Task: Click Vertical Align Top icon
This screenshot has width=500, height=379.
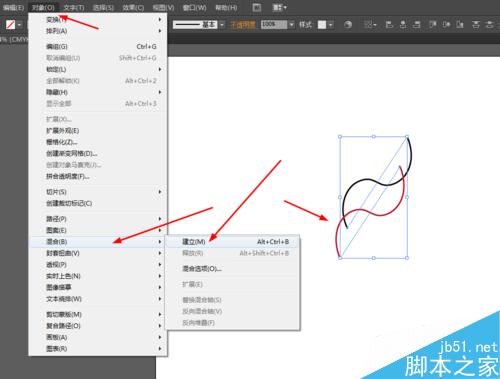Action: (x=433, y=25)
